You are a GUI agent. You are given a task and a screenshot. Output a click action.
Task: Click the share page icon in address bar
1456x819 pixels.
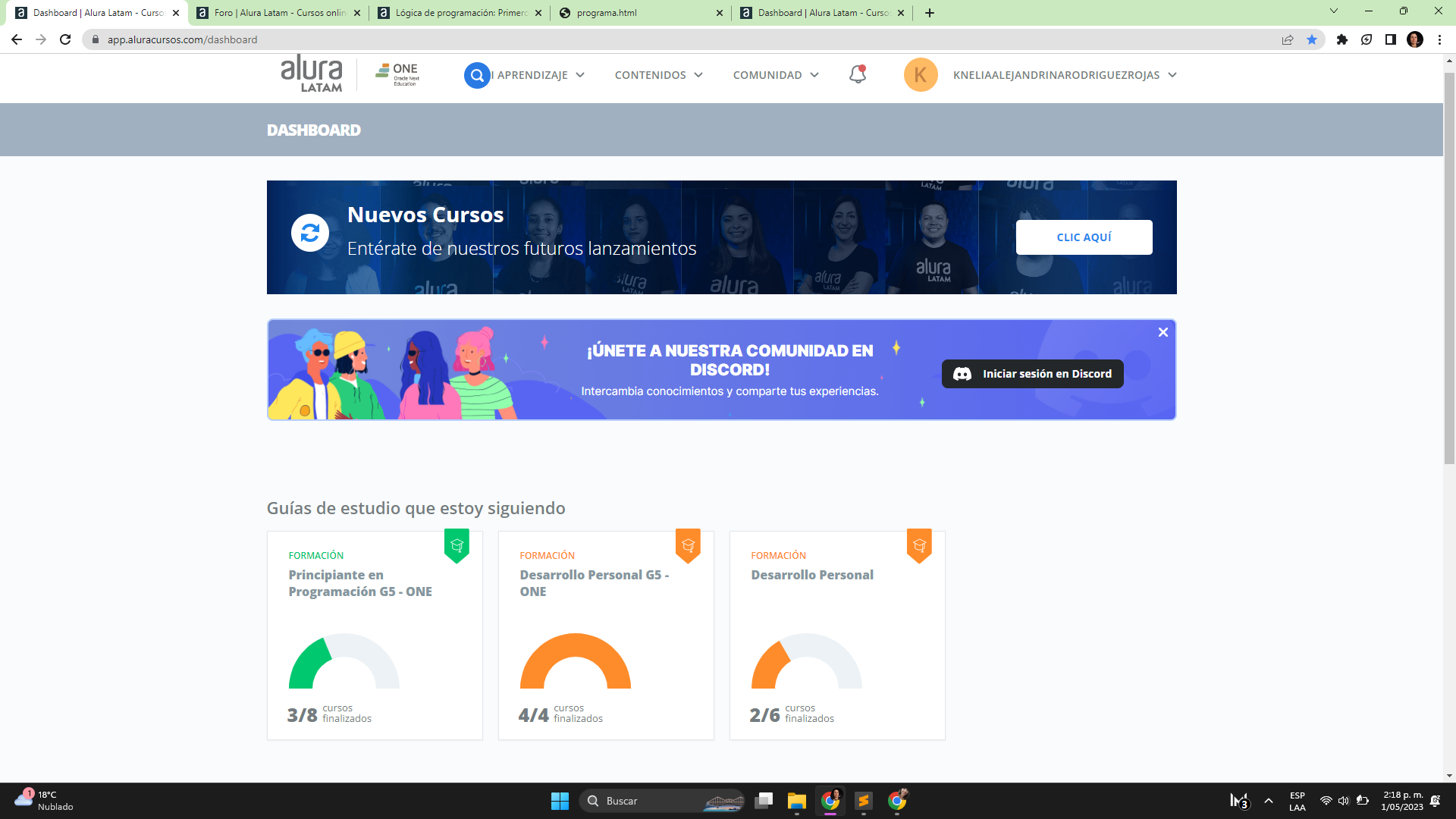click(1288, 39)
